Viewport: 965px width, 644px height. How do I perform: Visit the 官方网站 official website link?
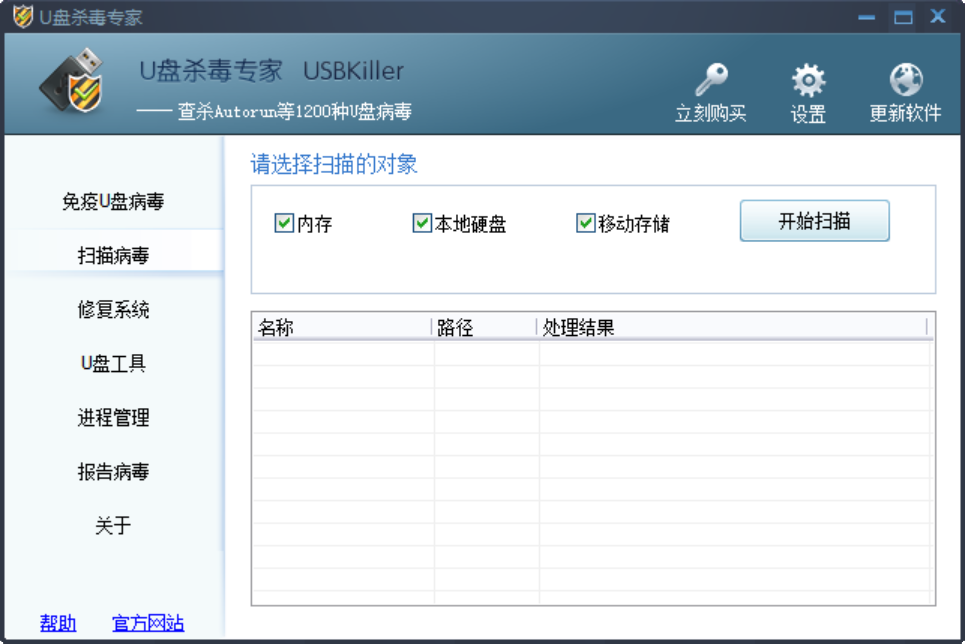tap(148, 623)
